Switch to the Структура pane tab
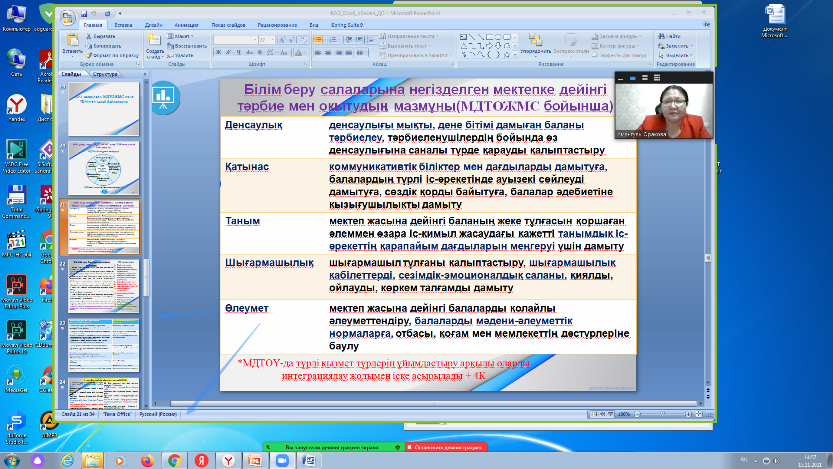Viewport: 833px width, 469px height. pos(105,74)
